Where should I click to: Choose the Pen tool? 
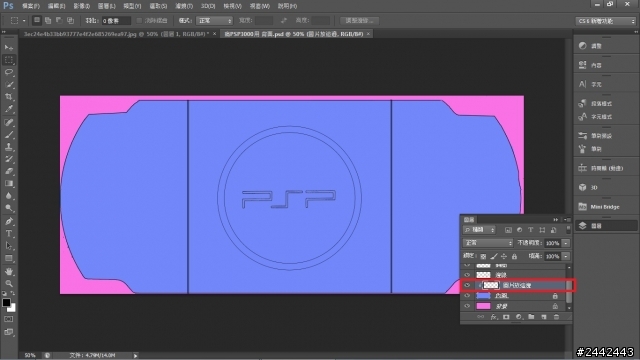9,221
